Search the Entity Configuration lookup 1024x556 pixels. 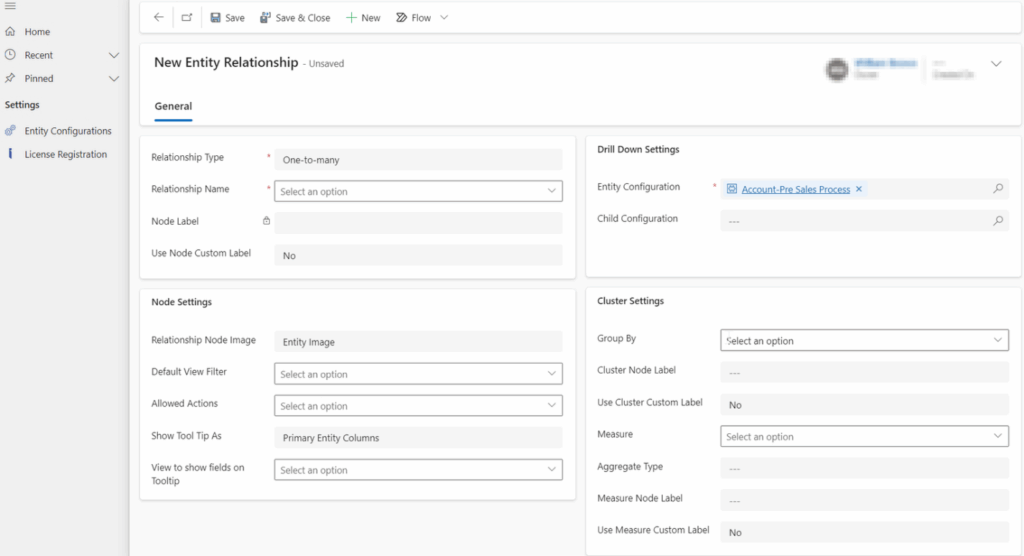coord(998,189)
